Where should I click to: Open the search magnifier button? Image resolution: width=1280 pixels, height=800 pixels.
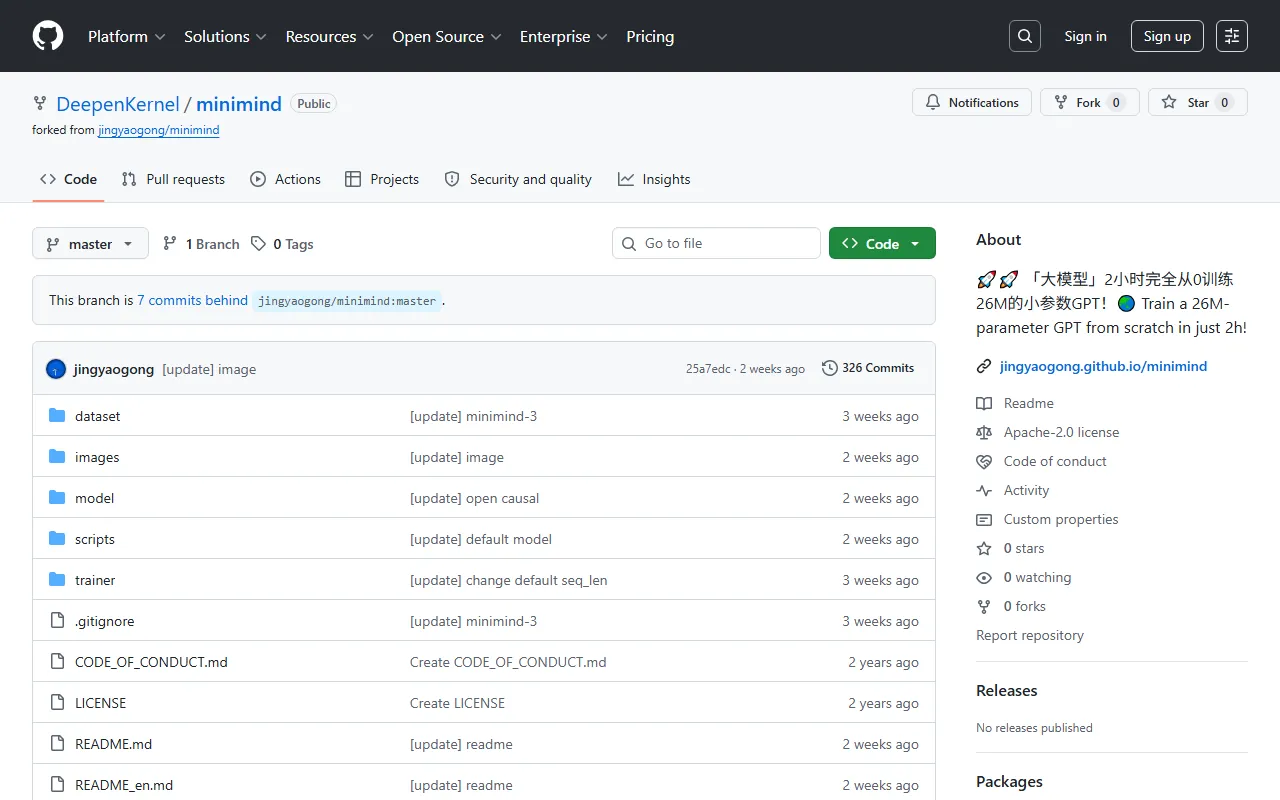pyautogui.click(x=1024, y=36)
